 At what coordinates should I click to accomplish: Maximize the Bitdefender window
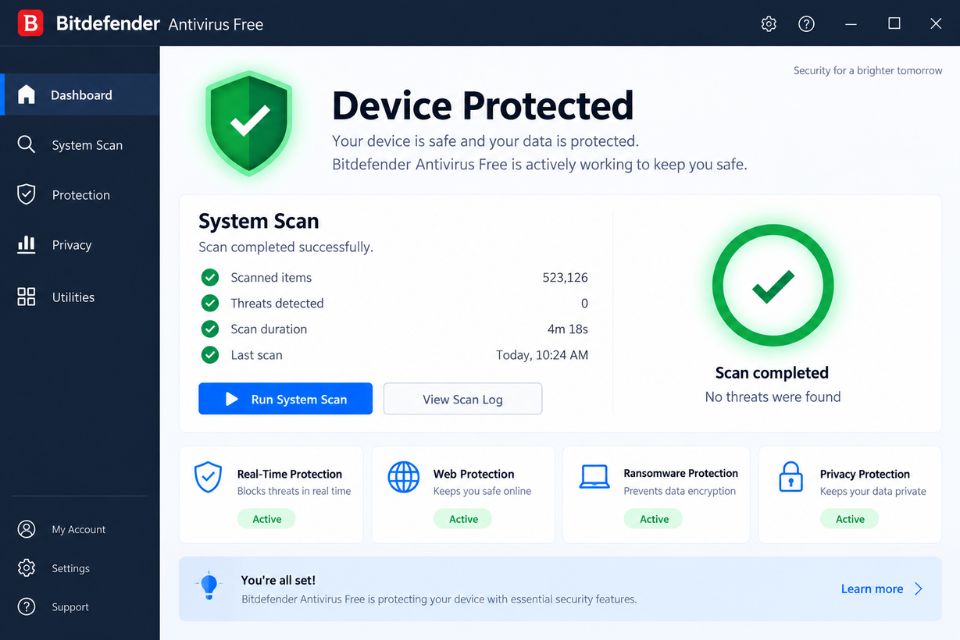[894, 23]
